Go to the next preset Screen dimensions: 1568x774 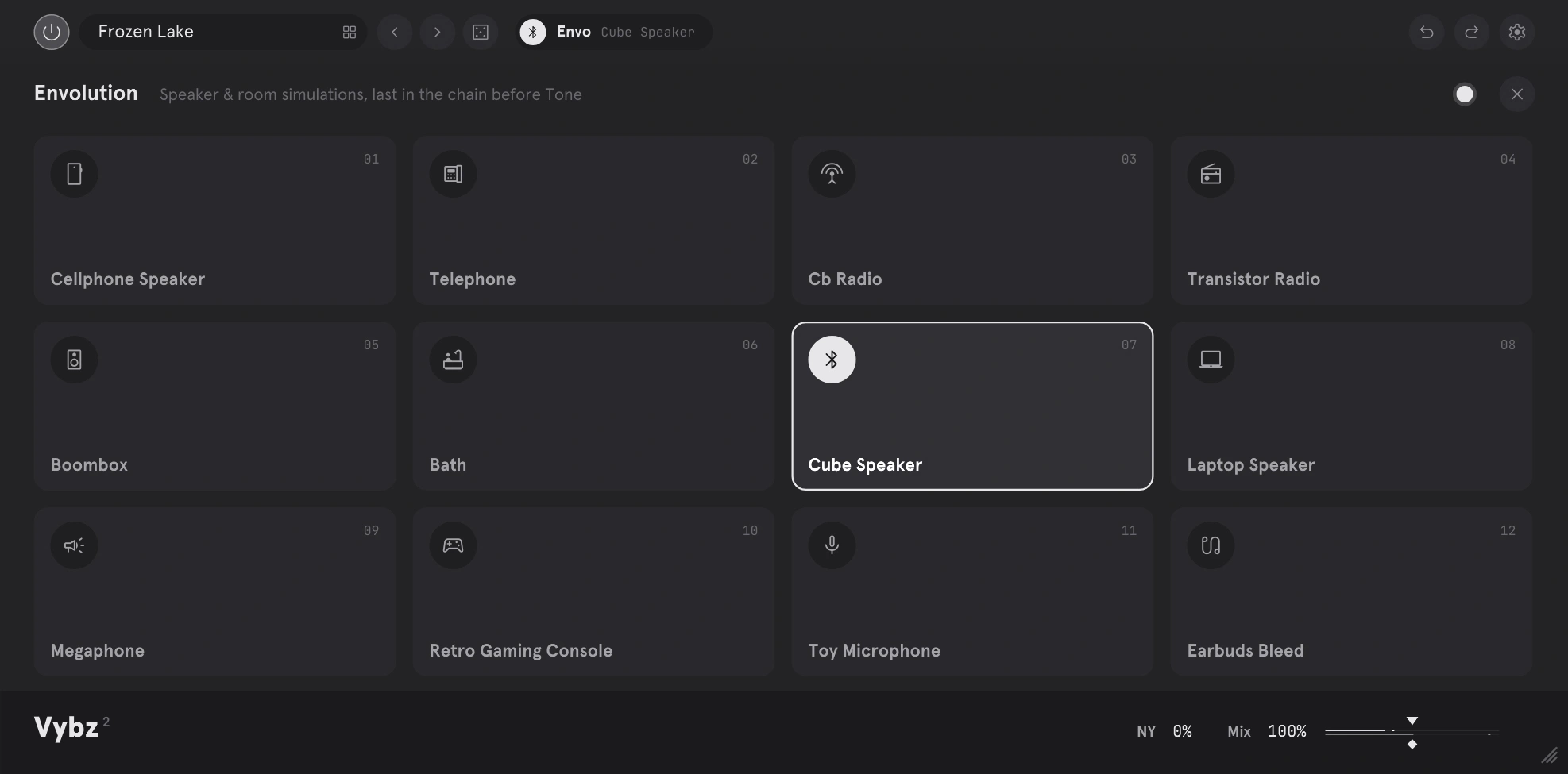click(437, 32)
